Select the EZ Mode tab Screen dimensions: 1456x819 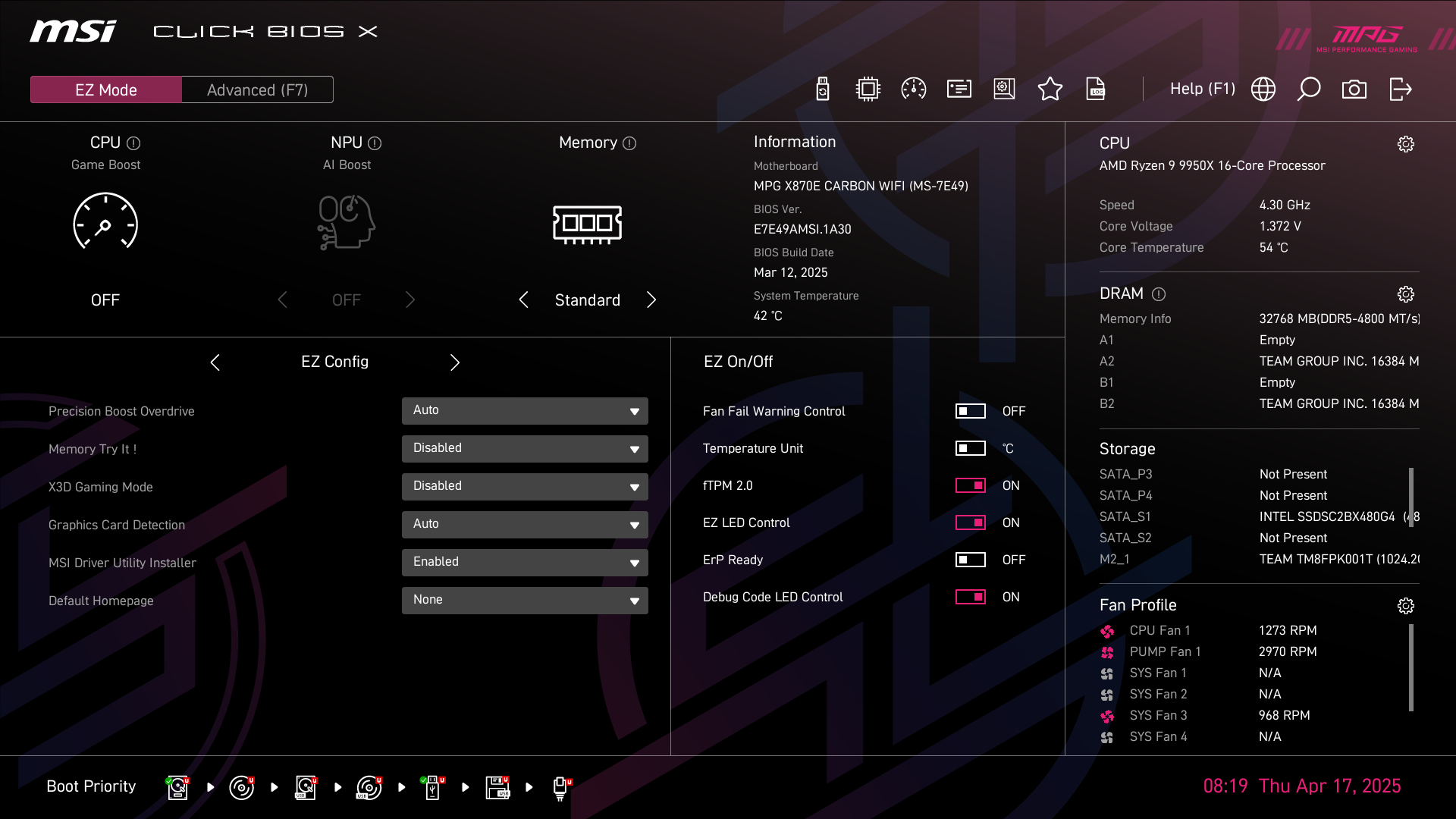coord(106,89)
